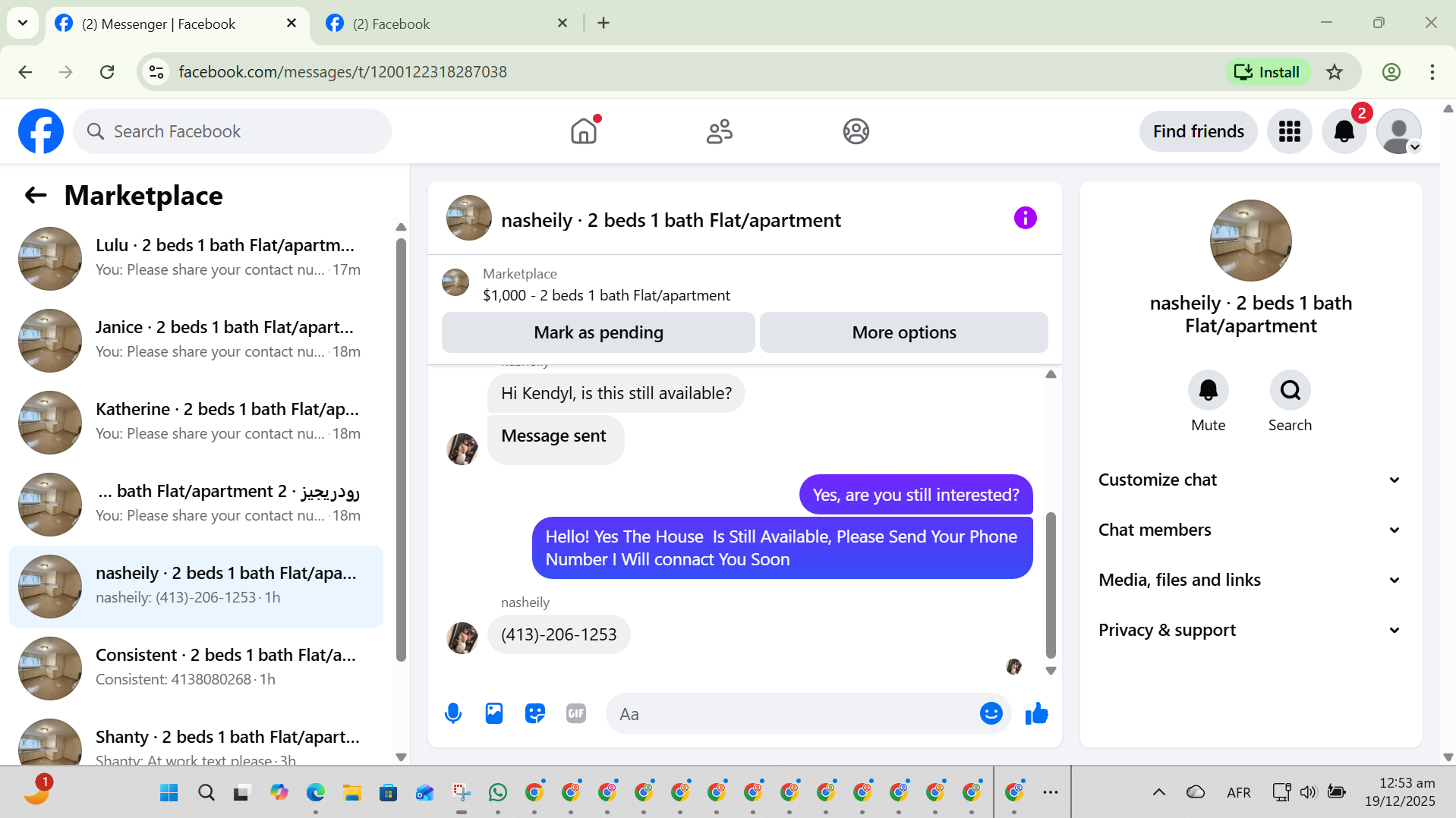Open the Friends icon in top navigation
This screenshot has height=818, width=1456.
[x=720, y=131]
